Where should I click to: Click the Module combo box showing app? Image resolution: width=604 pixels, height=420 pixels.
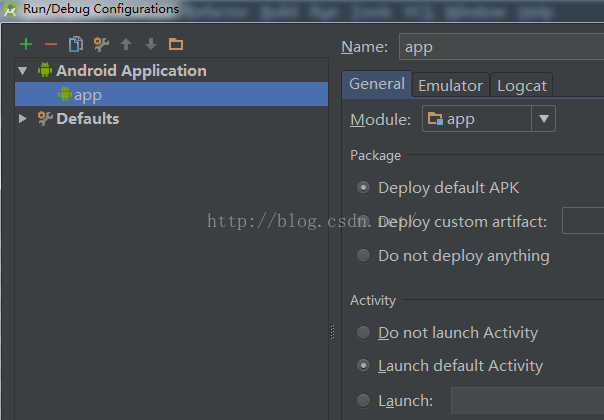click(x=488, y=119)
